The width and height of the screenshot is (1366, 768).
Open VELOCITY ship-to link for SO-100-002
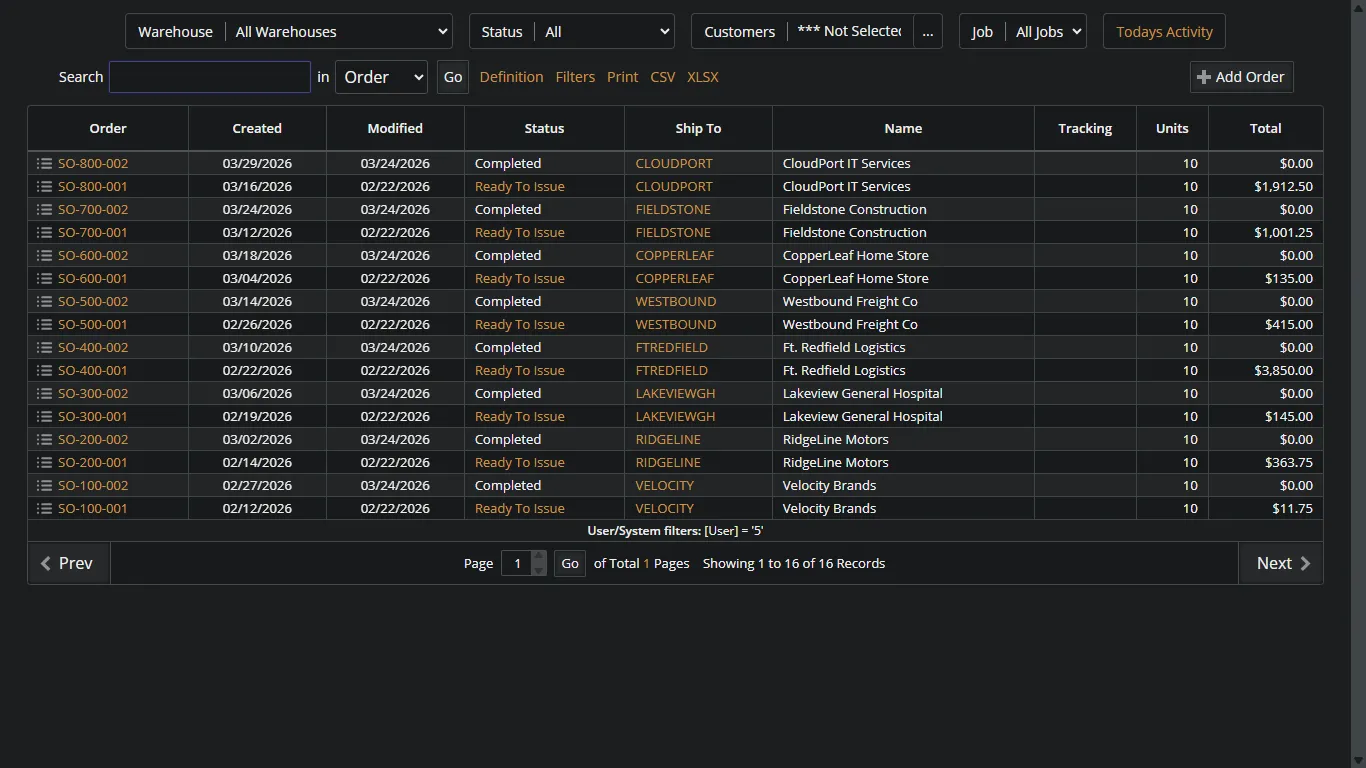click(665, 485)
